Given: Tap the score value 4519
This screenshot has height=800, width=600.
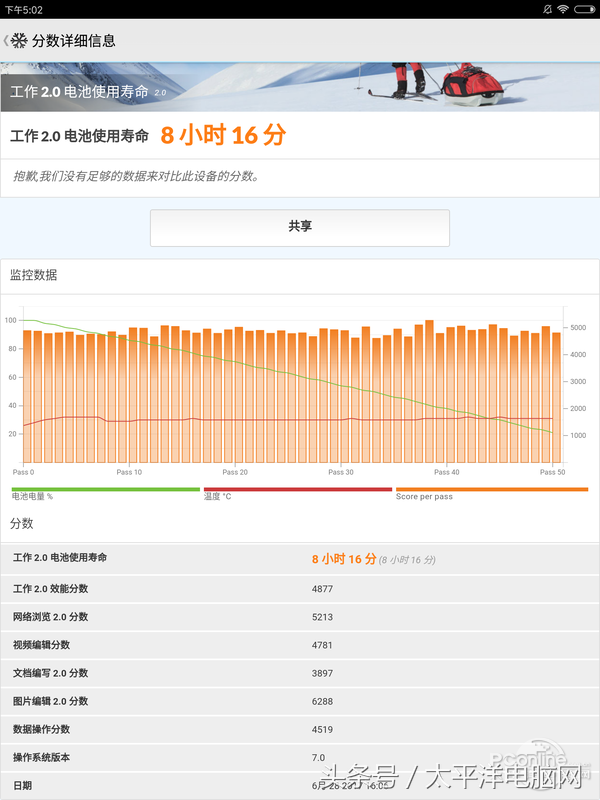Looking at the screenshot, I should pyautogui.click(x=322, y=729).
